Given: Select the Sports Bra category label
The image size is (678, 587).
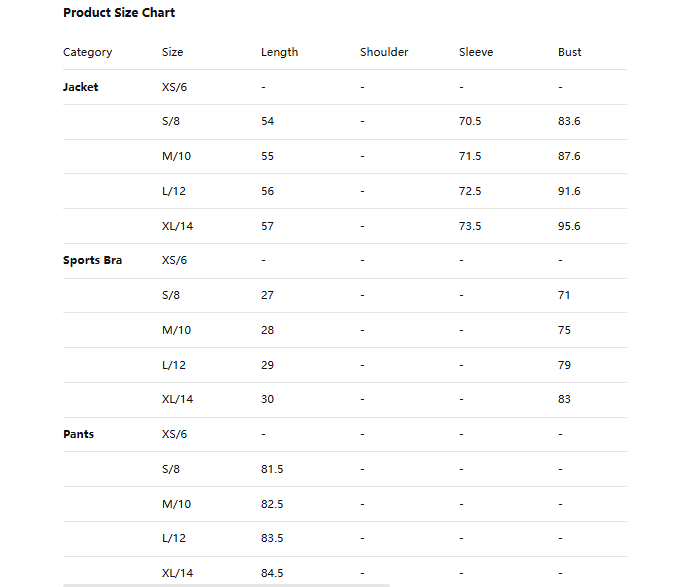Looking at the screenshot, I should 93,260.
